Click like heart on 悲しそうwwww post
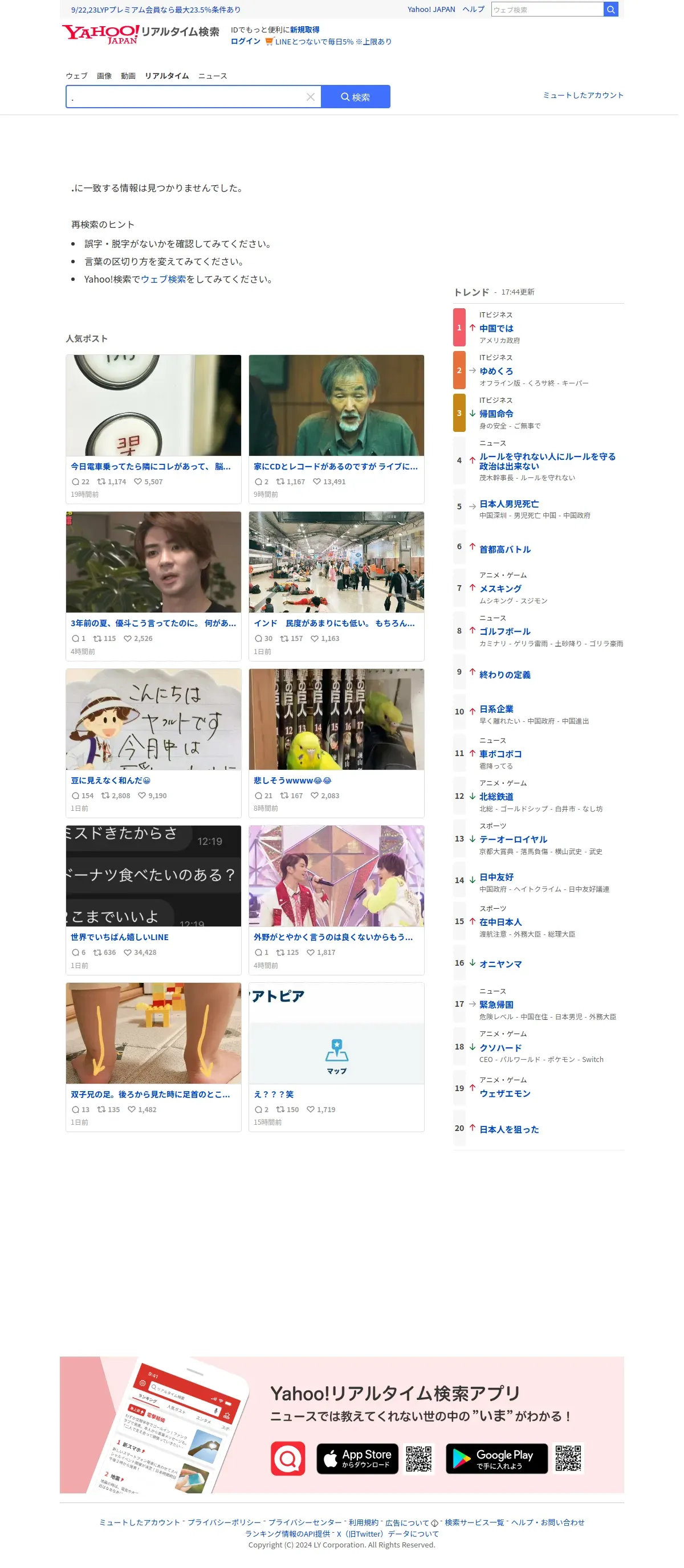 [315, 795]
